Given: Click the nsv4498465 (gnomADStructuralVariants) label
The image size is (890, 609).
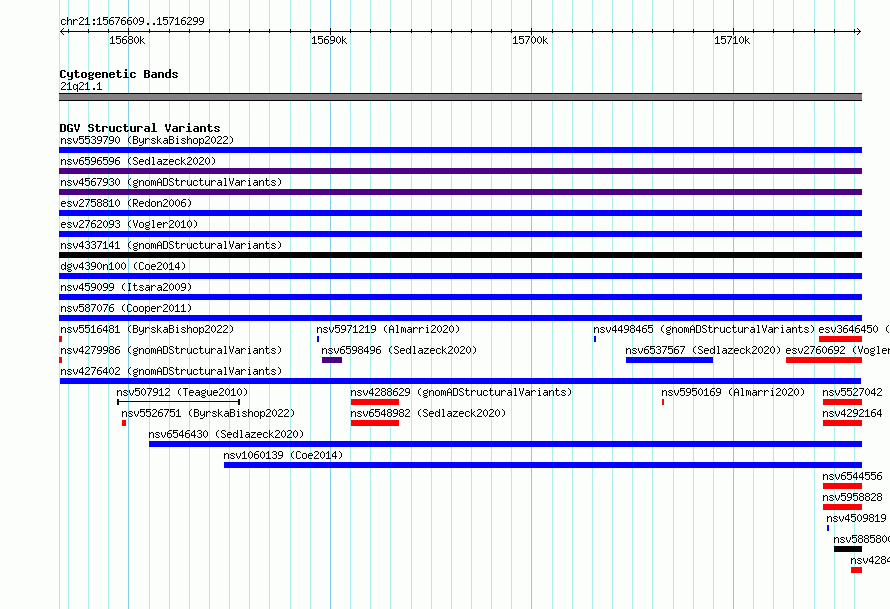Looking at the screenshot, I should pyautogui.click(x=704, y=329).
